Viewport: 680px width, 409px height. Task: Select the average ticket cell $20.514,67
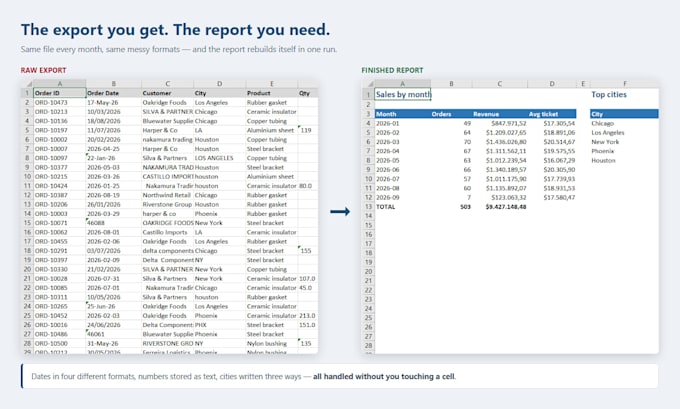552,142
